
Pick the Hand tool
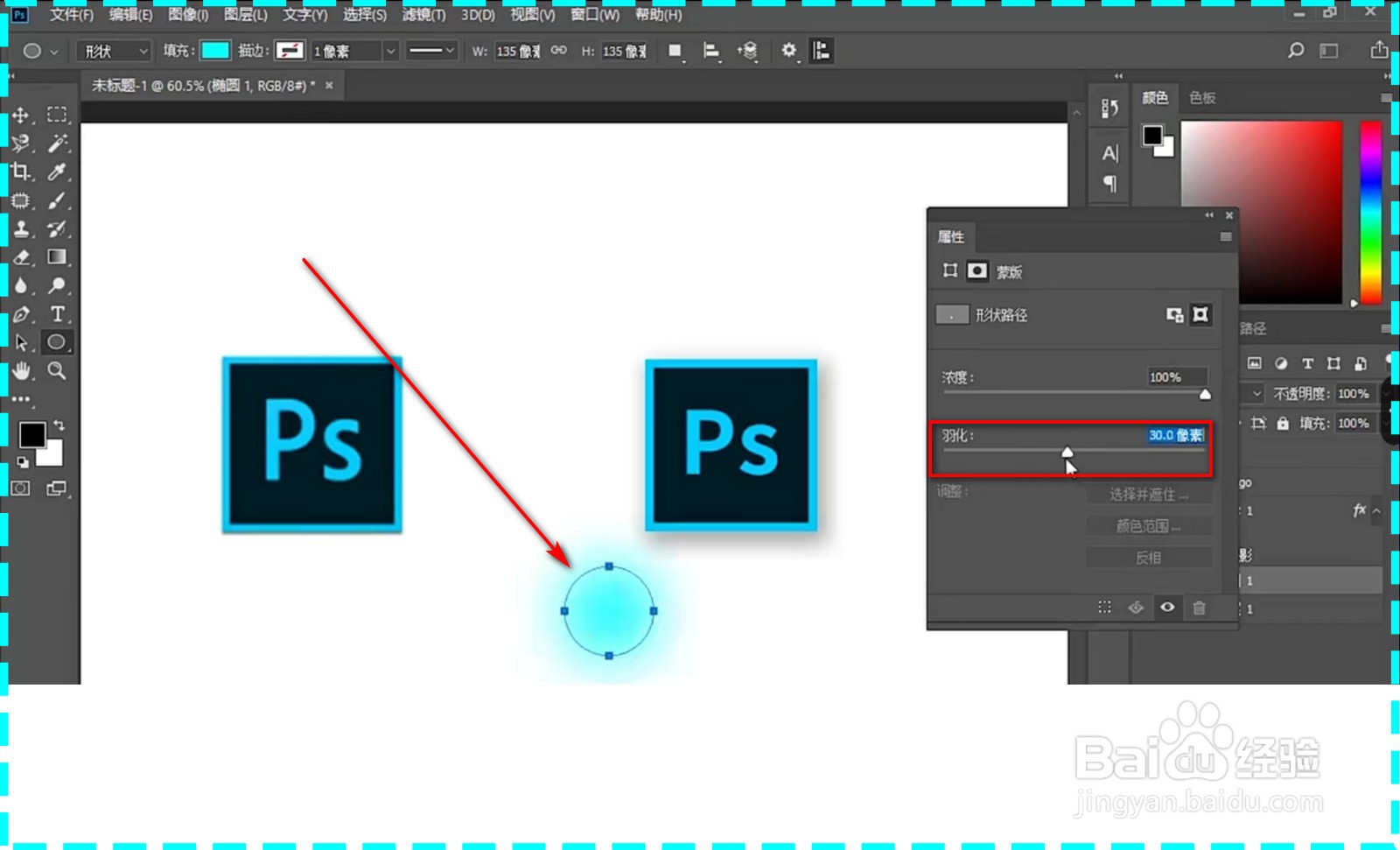[21, 371]
